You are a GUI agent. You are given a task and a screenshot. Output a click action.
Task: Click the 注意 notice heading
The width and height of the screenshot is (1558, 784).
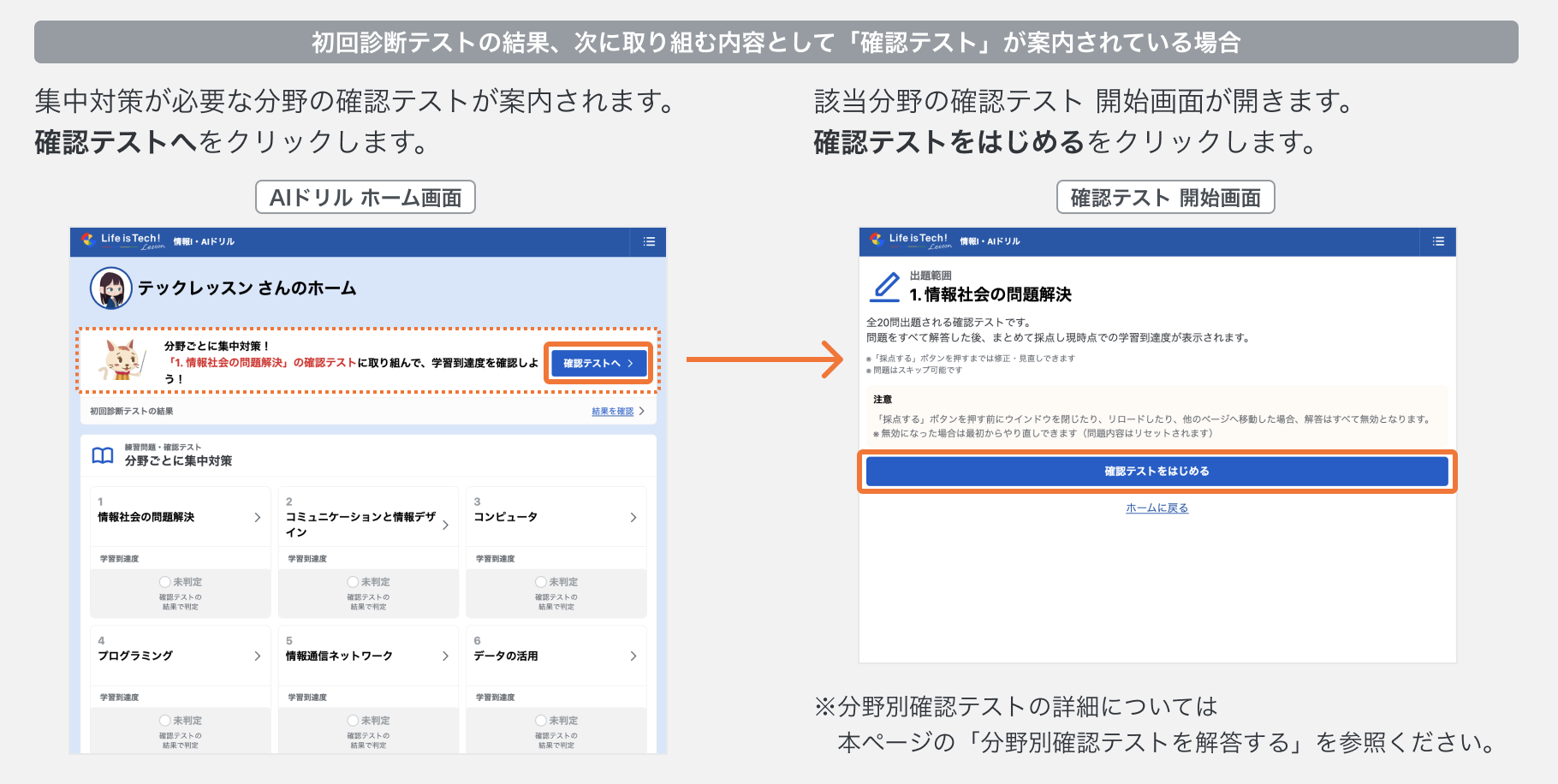[883, 400]
